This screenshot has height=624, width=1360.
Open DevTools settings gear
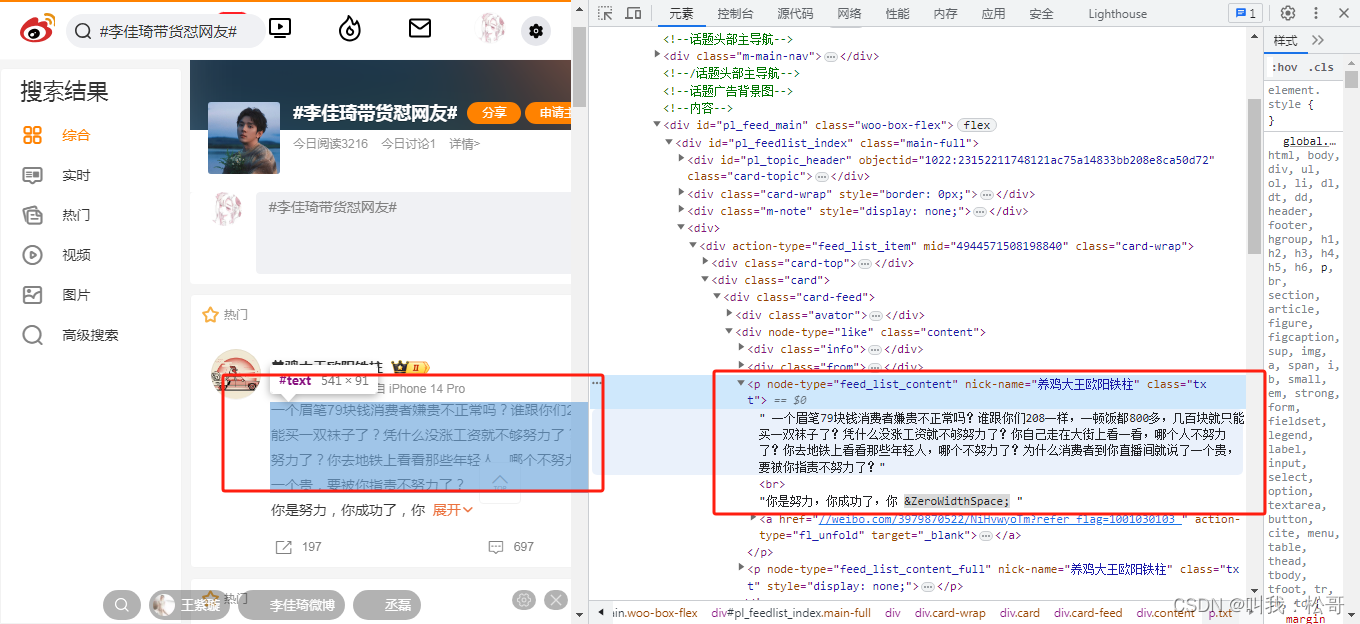1288,13
